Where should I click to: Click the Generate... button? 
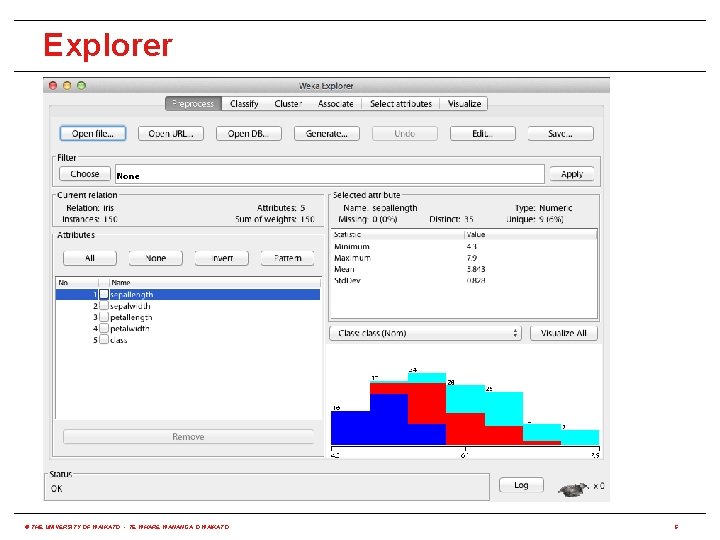pos(326,134)
